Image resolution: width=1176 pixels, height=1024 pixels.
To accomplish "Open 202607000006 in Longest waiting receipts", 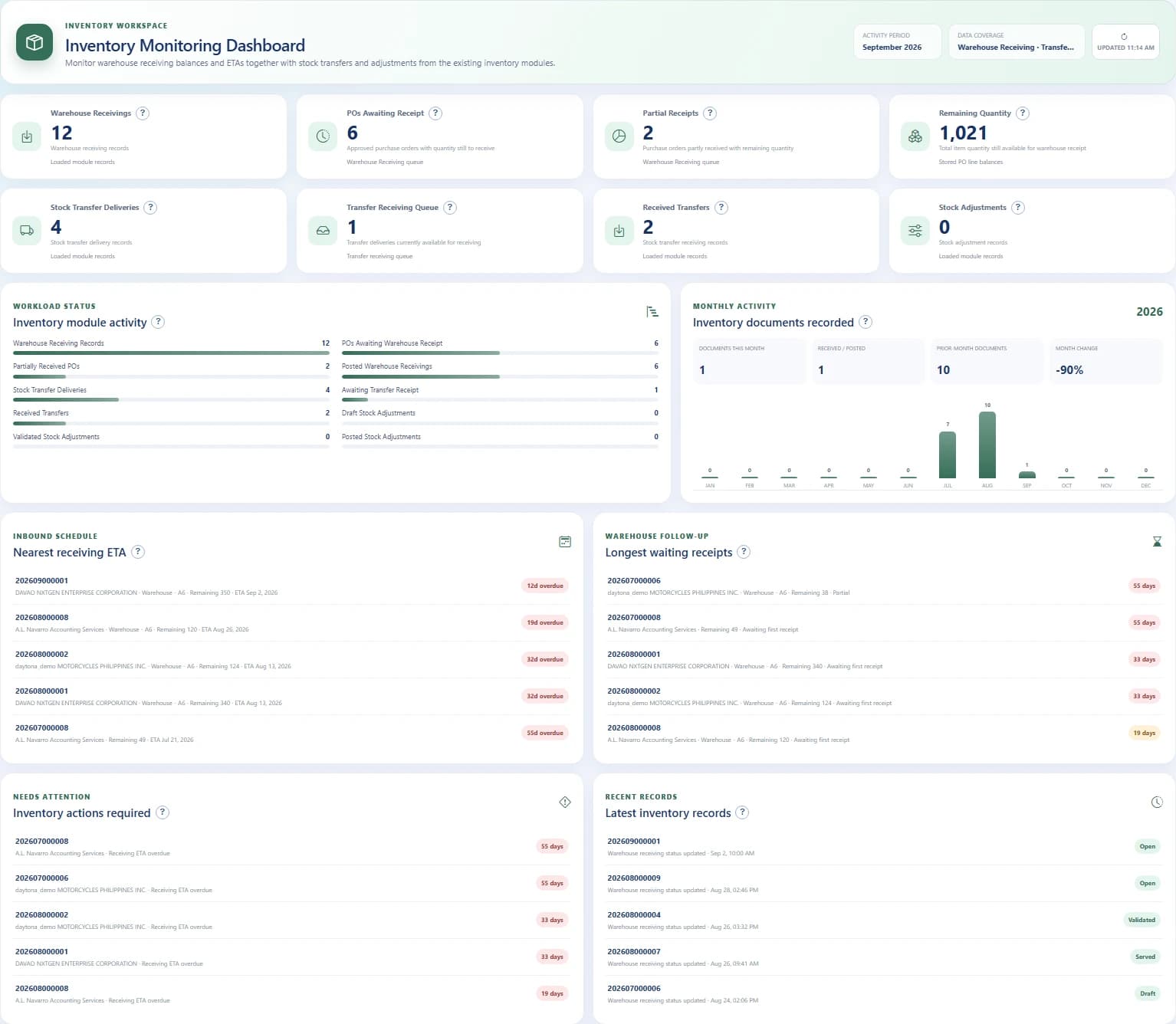I will 884,586.
